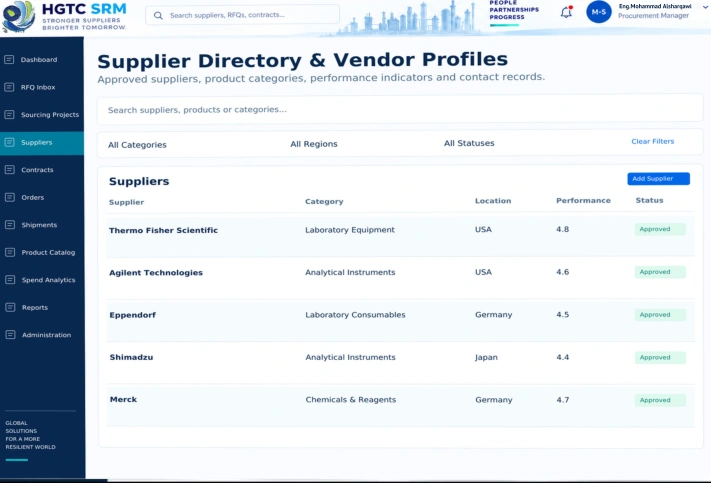Image resolution: width=711 pixels, height=483 pixels.
Task: Click Approved status badge for Eppendorf
Action: pyautogui.click(x=660, y=314)
